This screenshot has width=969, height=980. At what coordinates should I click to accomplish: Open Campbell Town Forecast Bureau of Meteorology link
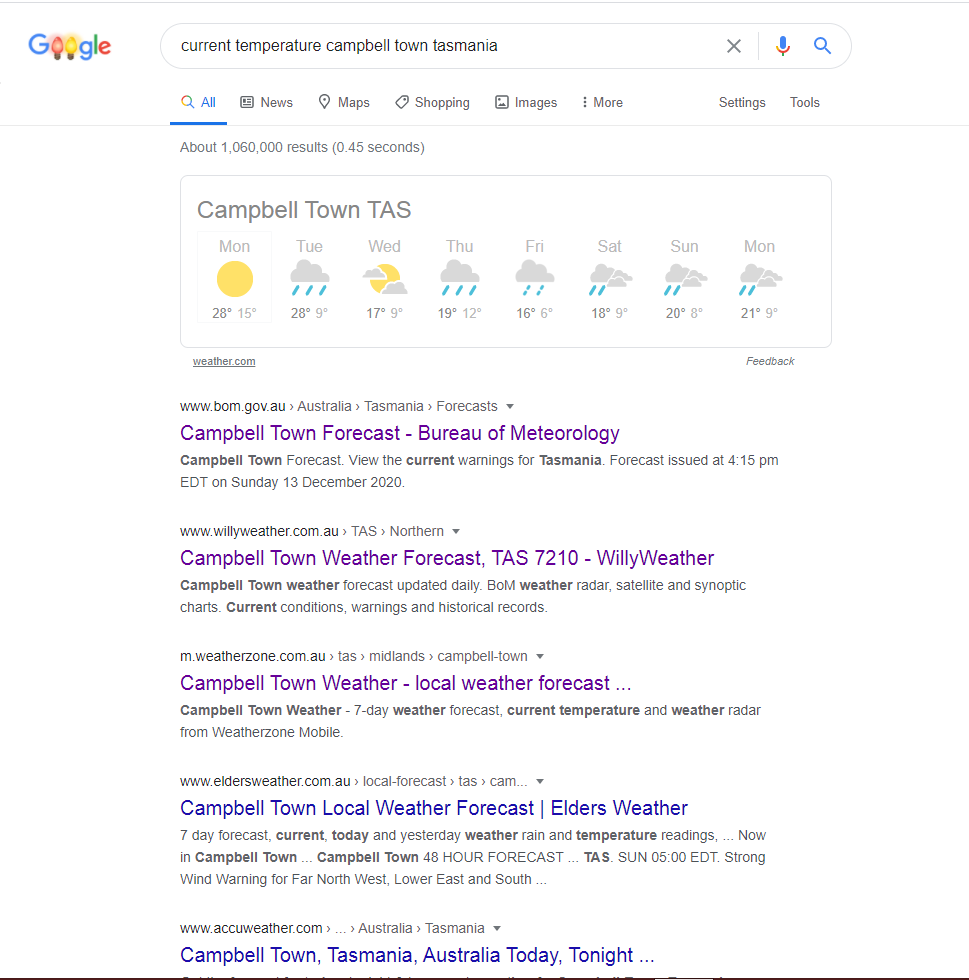[400, 433]
